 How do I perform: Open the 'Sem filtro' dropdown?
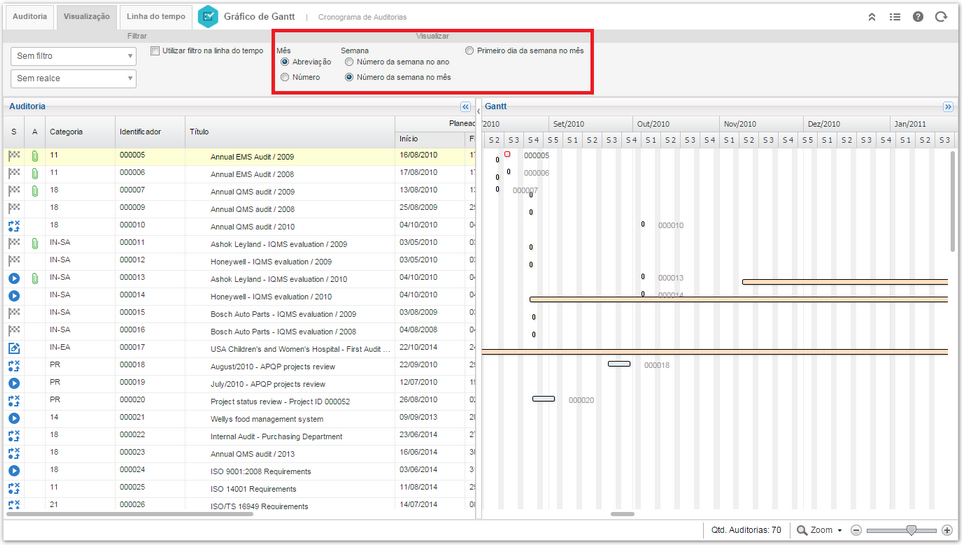(74, 56)
